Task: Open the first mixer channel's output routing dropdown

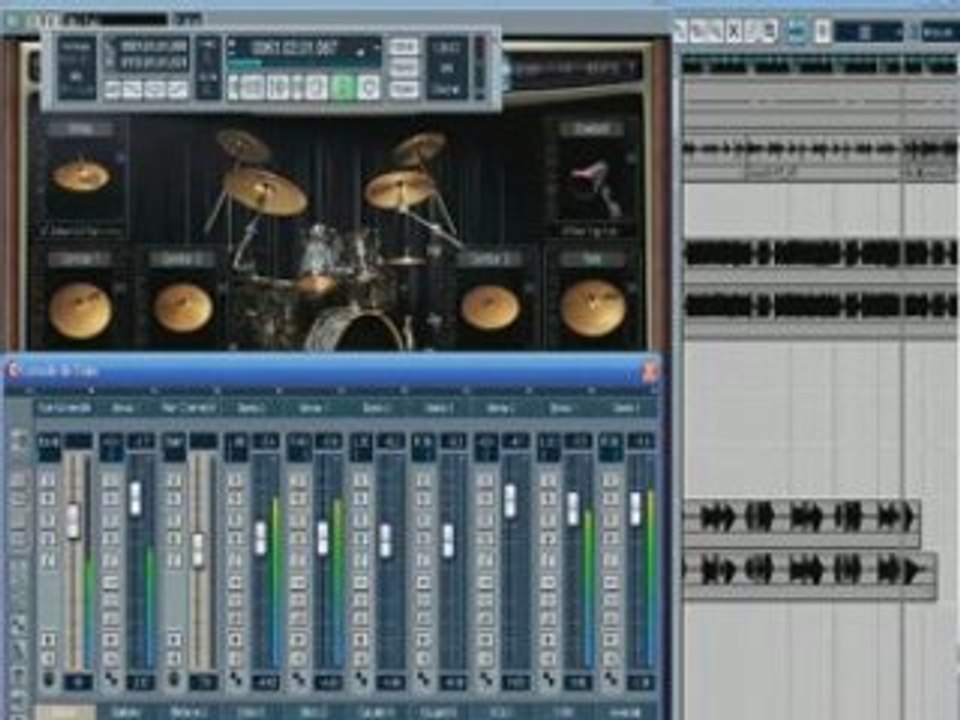Action: (x=64, y=408)
